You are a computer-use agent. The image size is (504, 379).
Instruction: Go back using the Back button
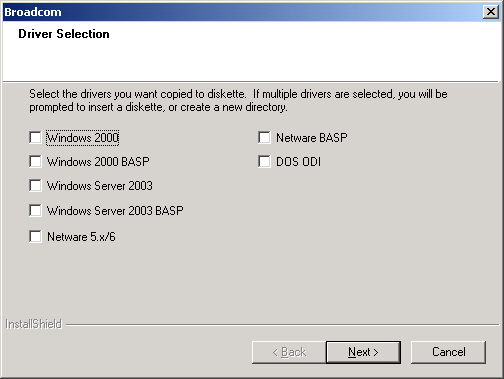click(x=289, y=352)
